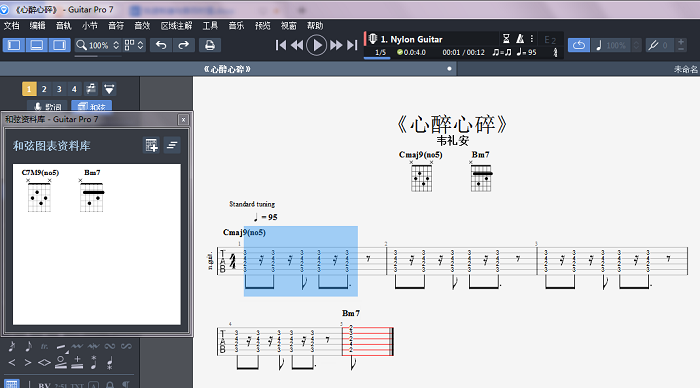Screen dimensions: 700x388
Task: Click the Bm7 chord diagram under the title
Action: click(x=481, y=176)
